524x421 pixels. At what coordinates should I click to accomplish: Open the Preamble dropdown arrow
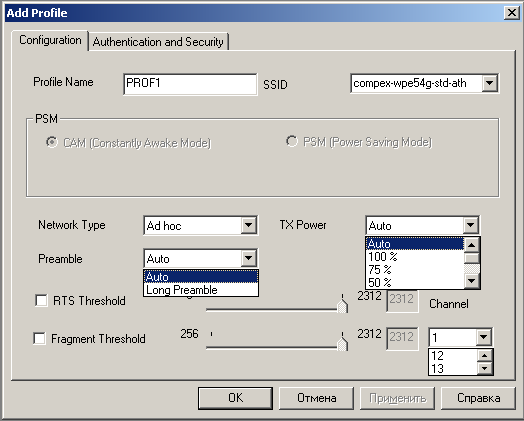click(248, 258)
